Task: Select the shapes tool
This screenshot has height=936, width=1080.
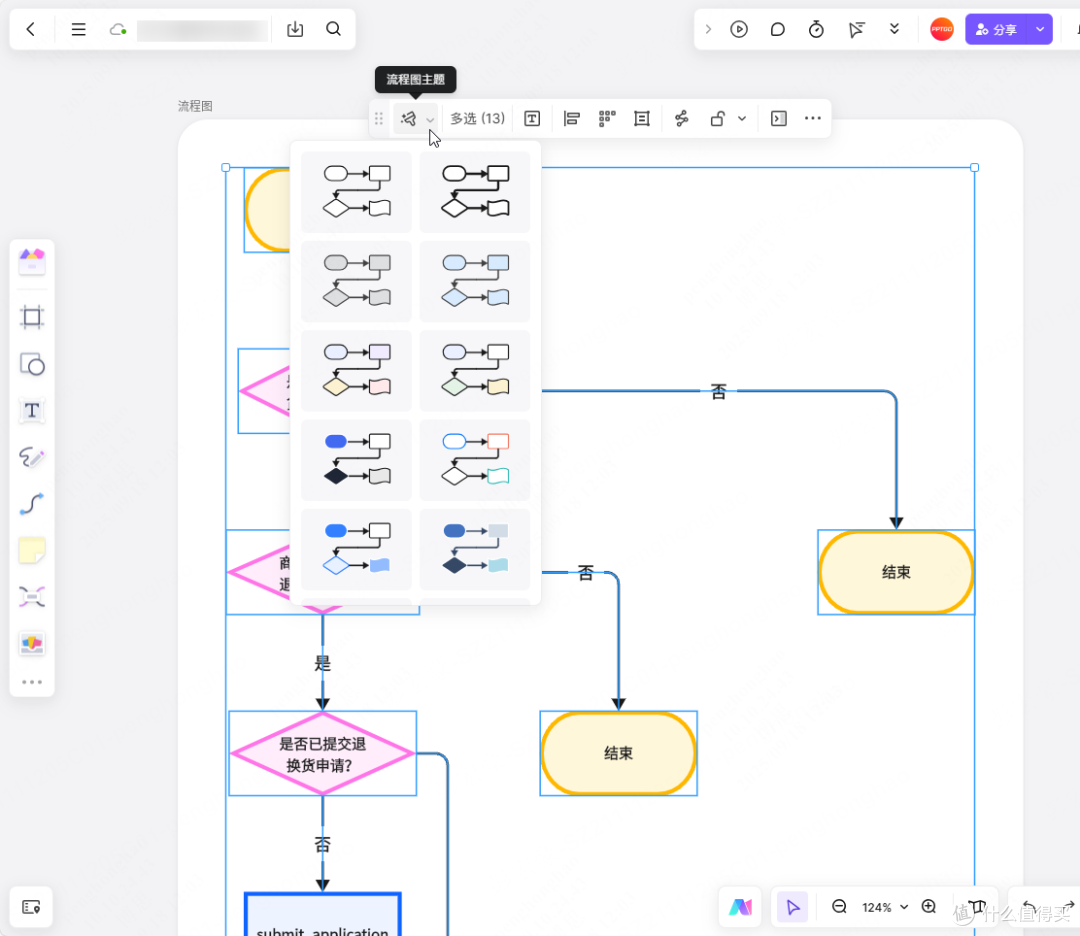Action: click(x=32, y=364)
